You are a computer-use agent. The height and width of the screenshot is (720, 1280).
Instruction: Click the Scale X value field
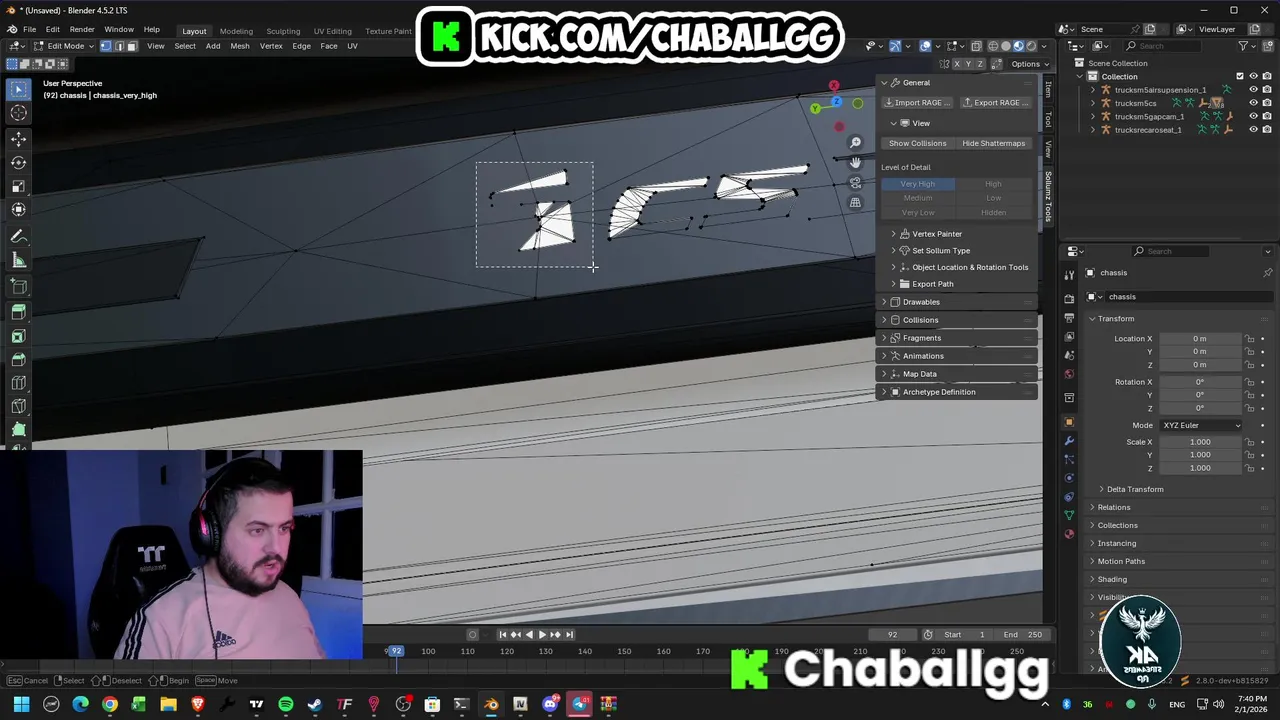(1199, 442)
